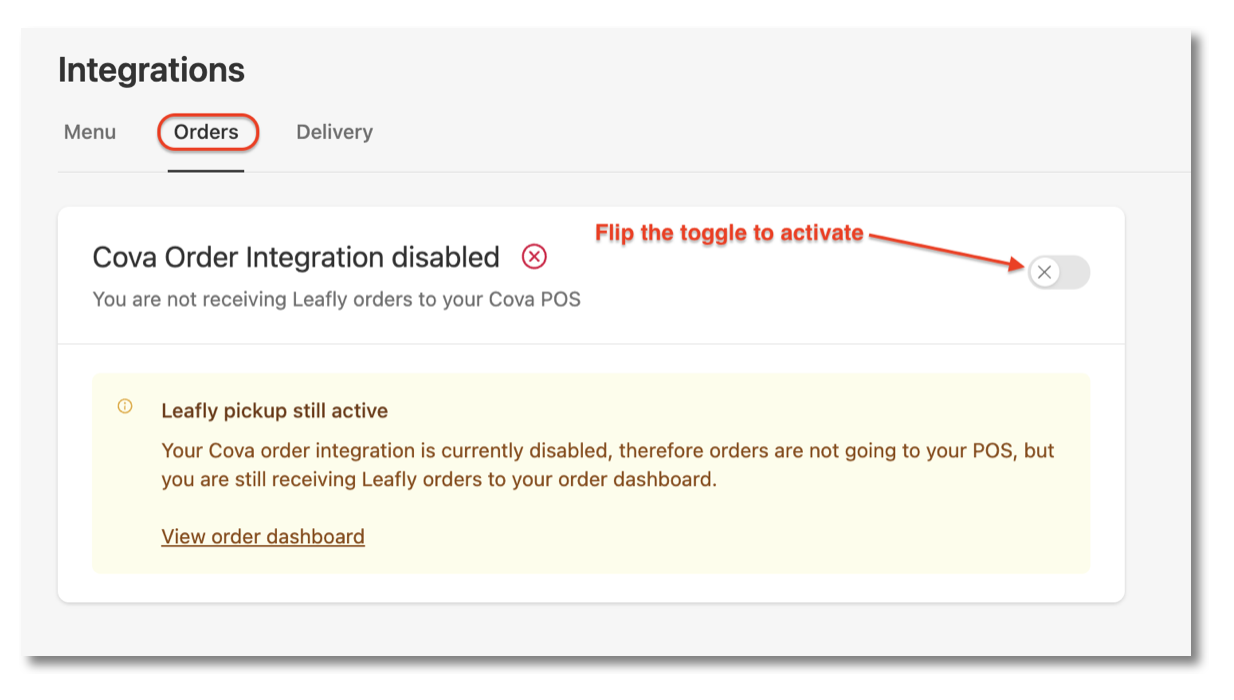Click the 'Flip the toggle to activate' annotation
Screen dimensions: 1234x700
coord(729,233)
